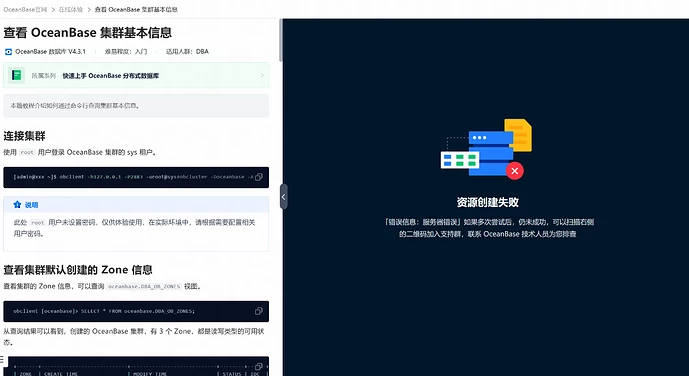The height and width of the screenshot is (376, 689).
Task: Expand the series banner chevron arrow
Action: point(262,76)
